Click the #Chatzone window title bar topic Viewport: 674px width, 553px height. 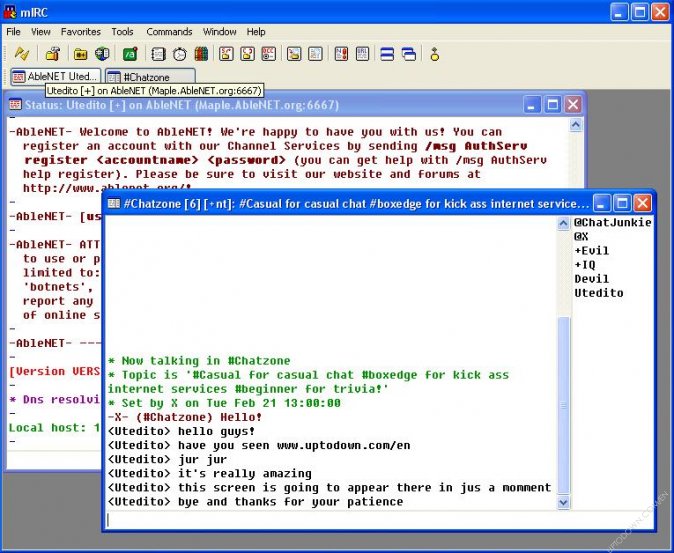pos(356,204)
